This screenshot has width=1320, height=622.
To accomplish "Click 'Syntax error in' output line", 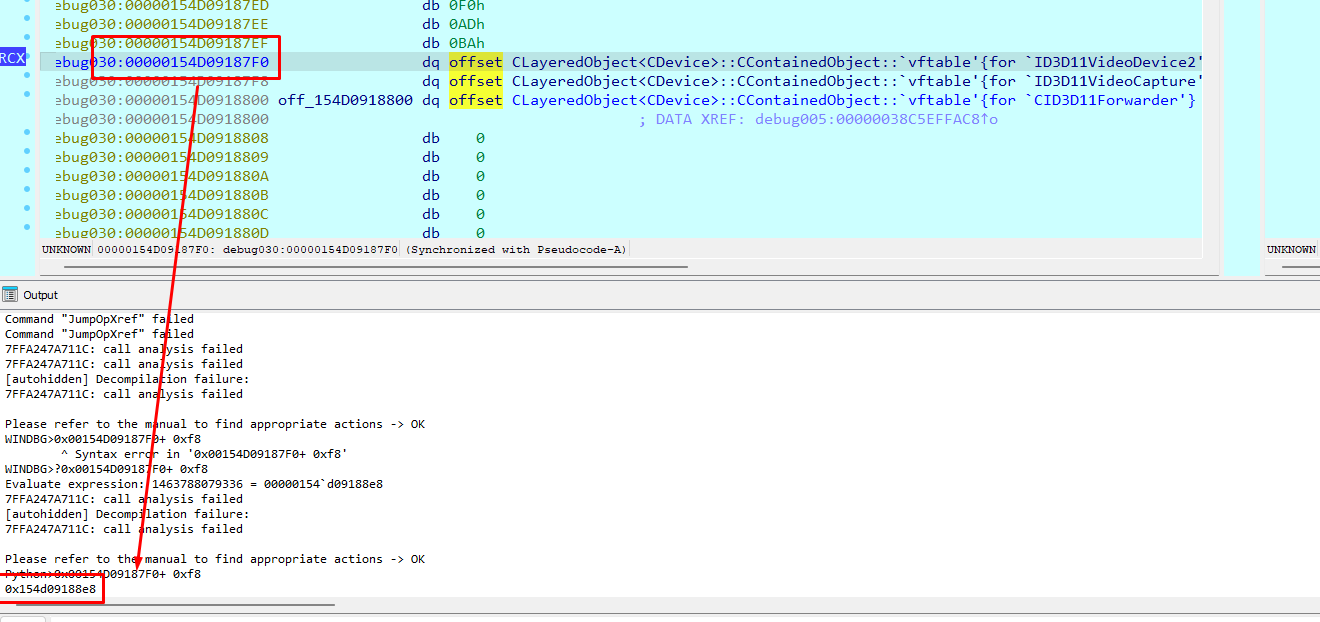I will coord(204,454).
